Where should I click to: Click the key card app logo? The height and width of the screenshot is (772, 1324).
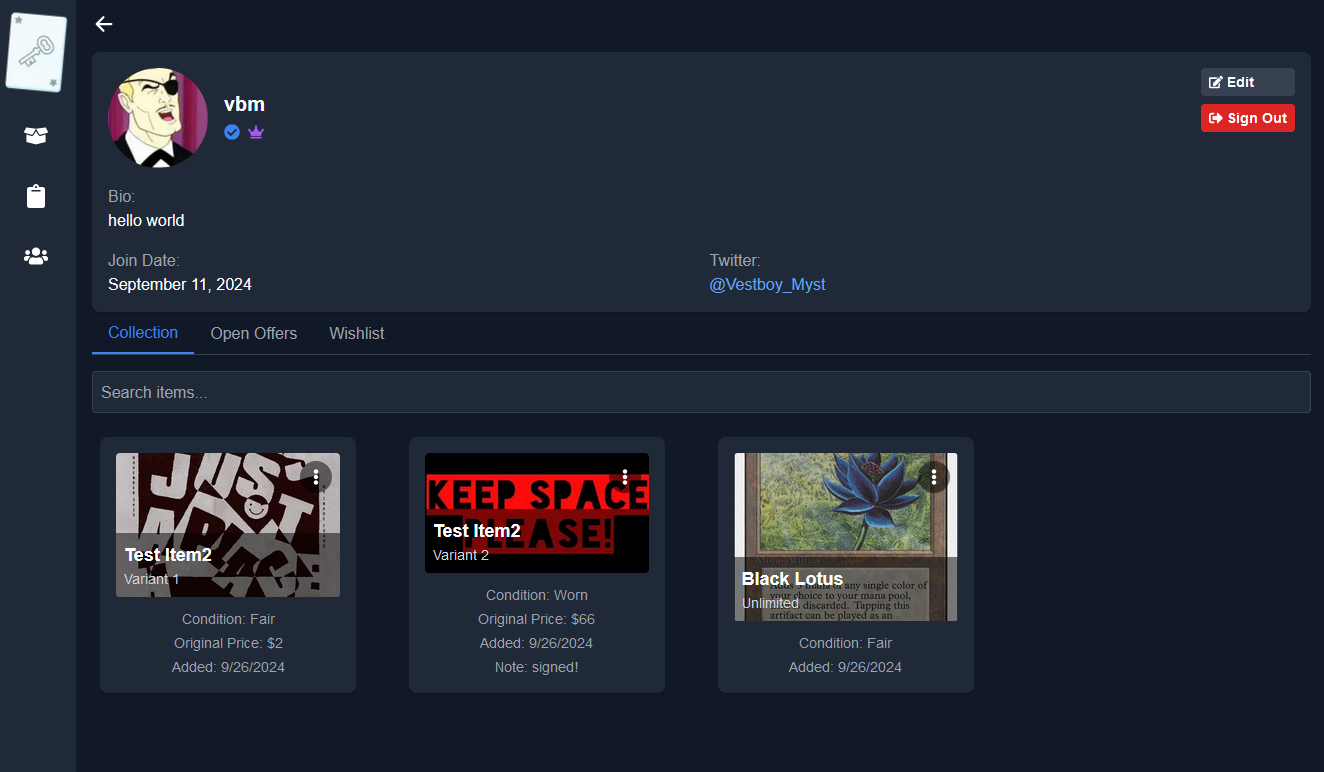(36, 50)
